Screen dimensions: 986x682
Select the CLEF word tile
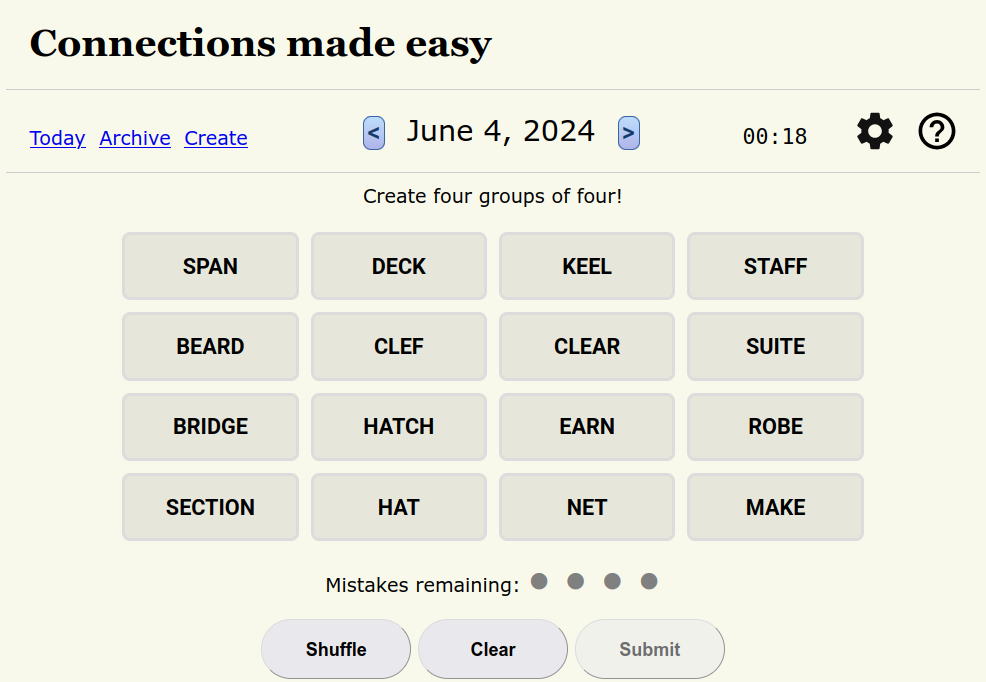398,346
